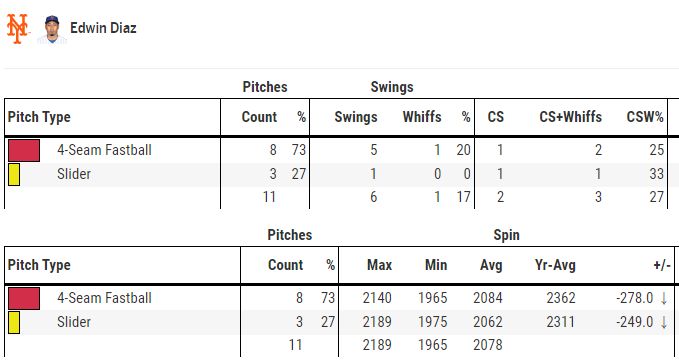679x360 pixels.
Task: Sort swings table by Whiffs column
Action: [x=422, y=117]
